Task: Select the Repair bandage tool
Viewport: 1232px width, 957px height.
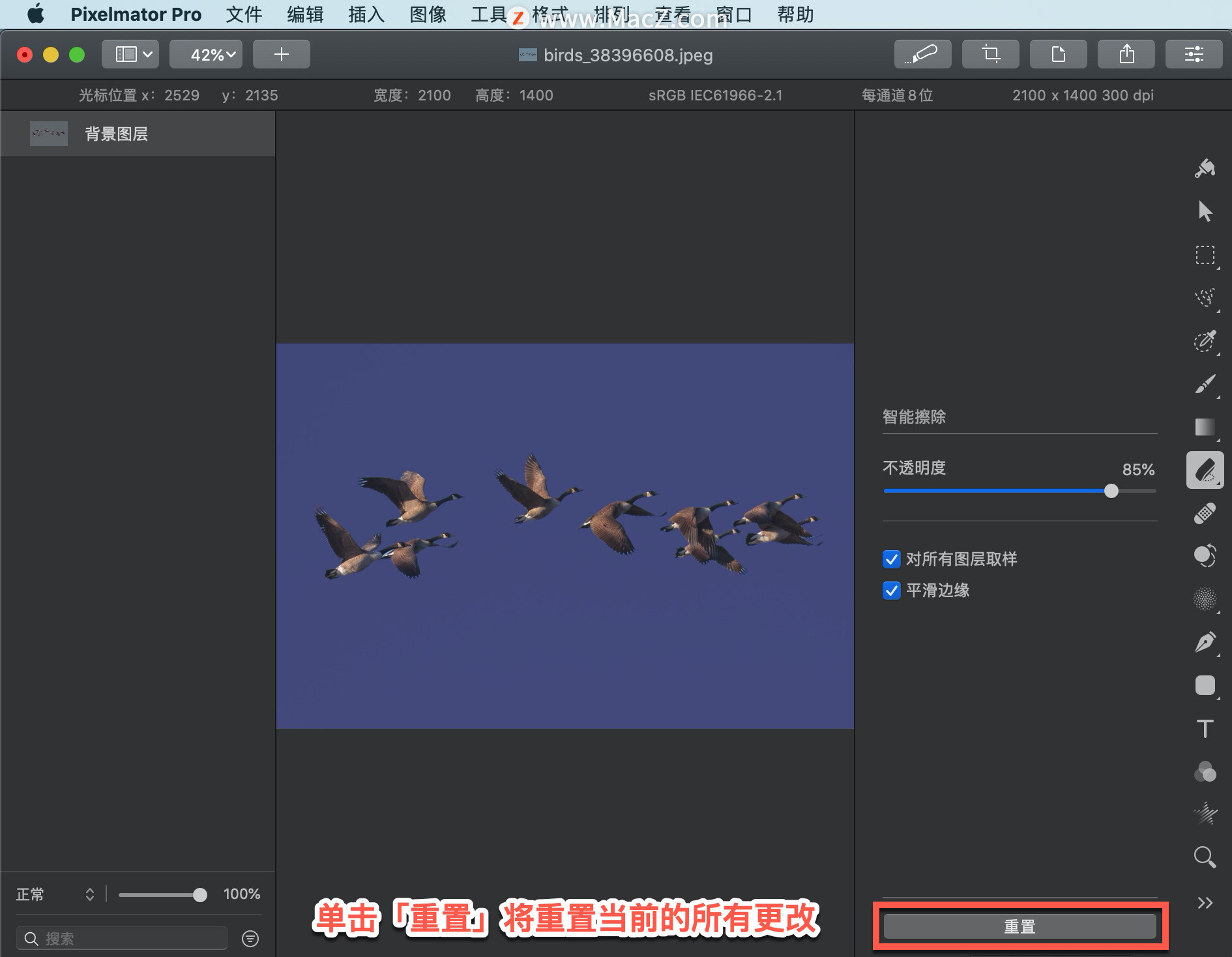Action: pos(1205,513)
